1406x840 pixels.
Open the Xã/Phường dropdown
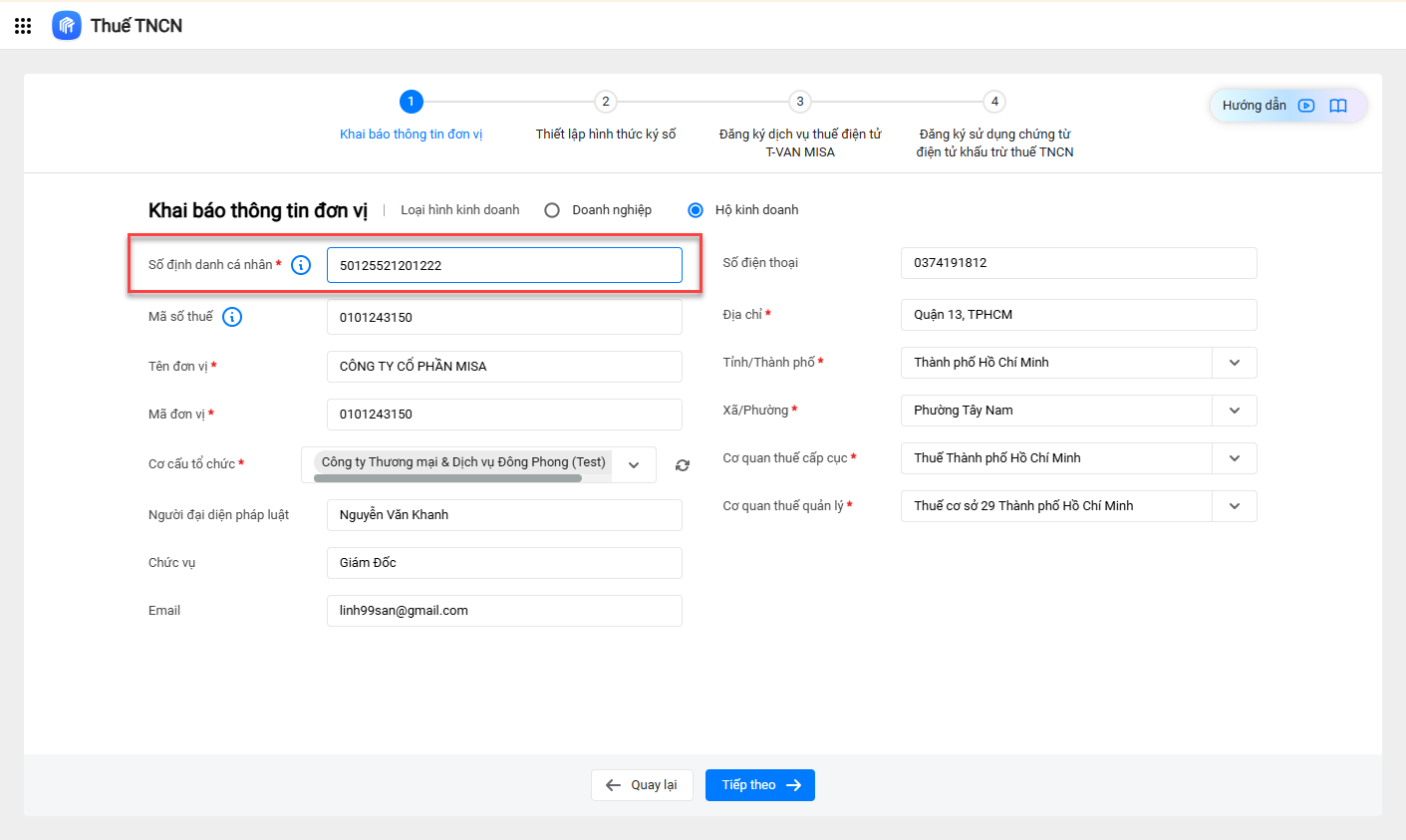coord(1235,411)
